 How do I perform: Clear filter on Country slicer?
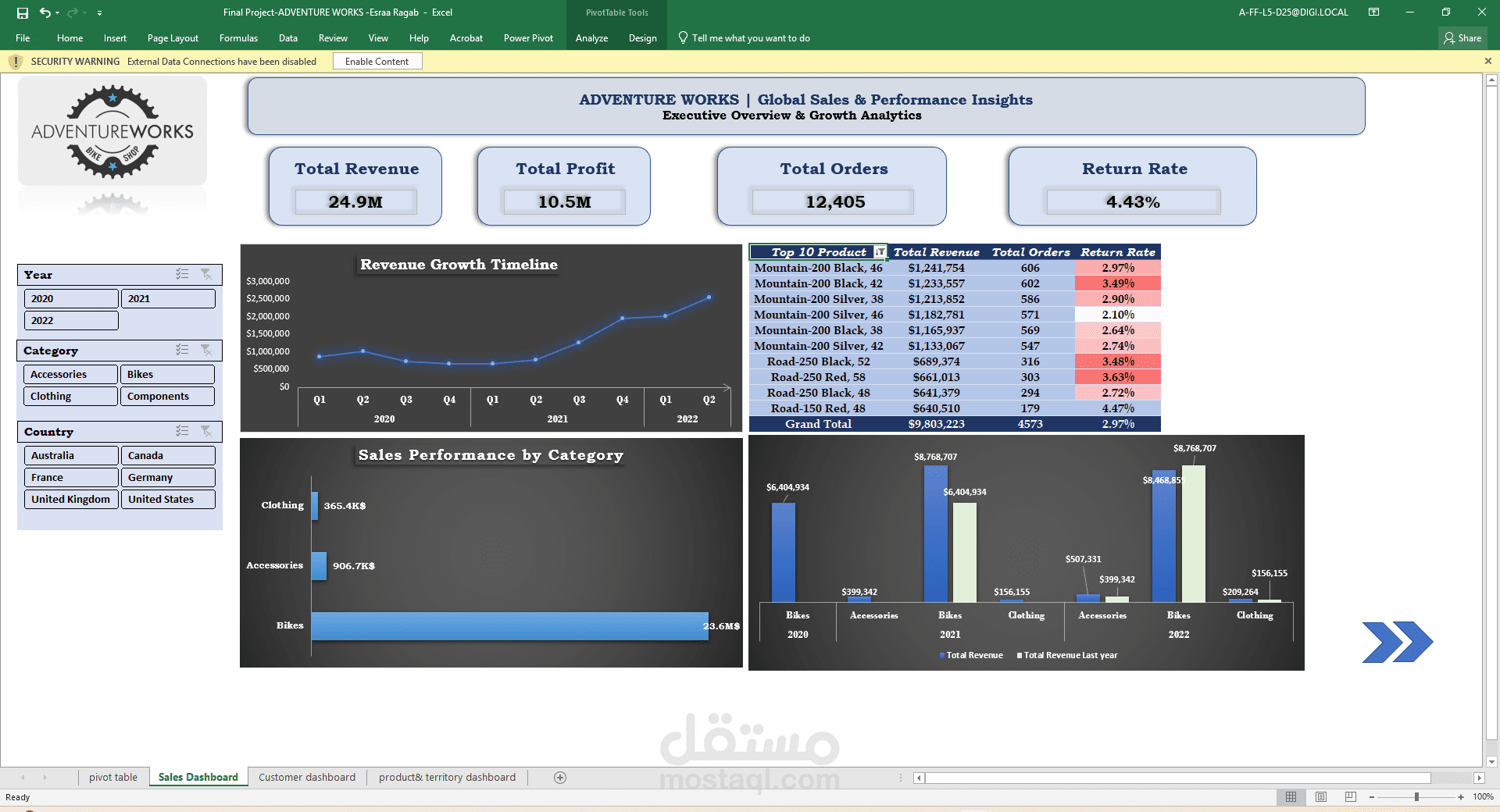[x=206, y=431]
